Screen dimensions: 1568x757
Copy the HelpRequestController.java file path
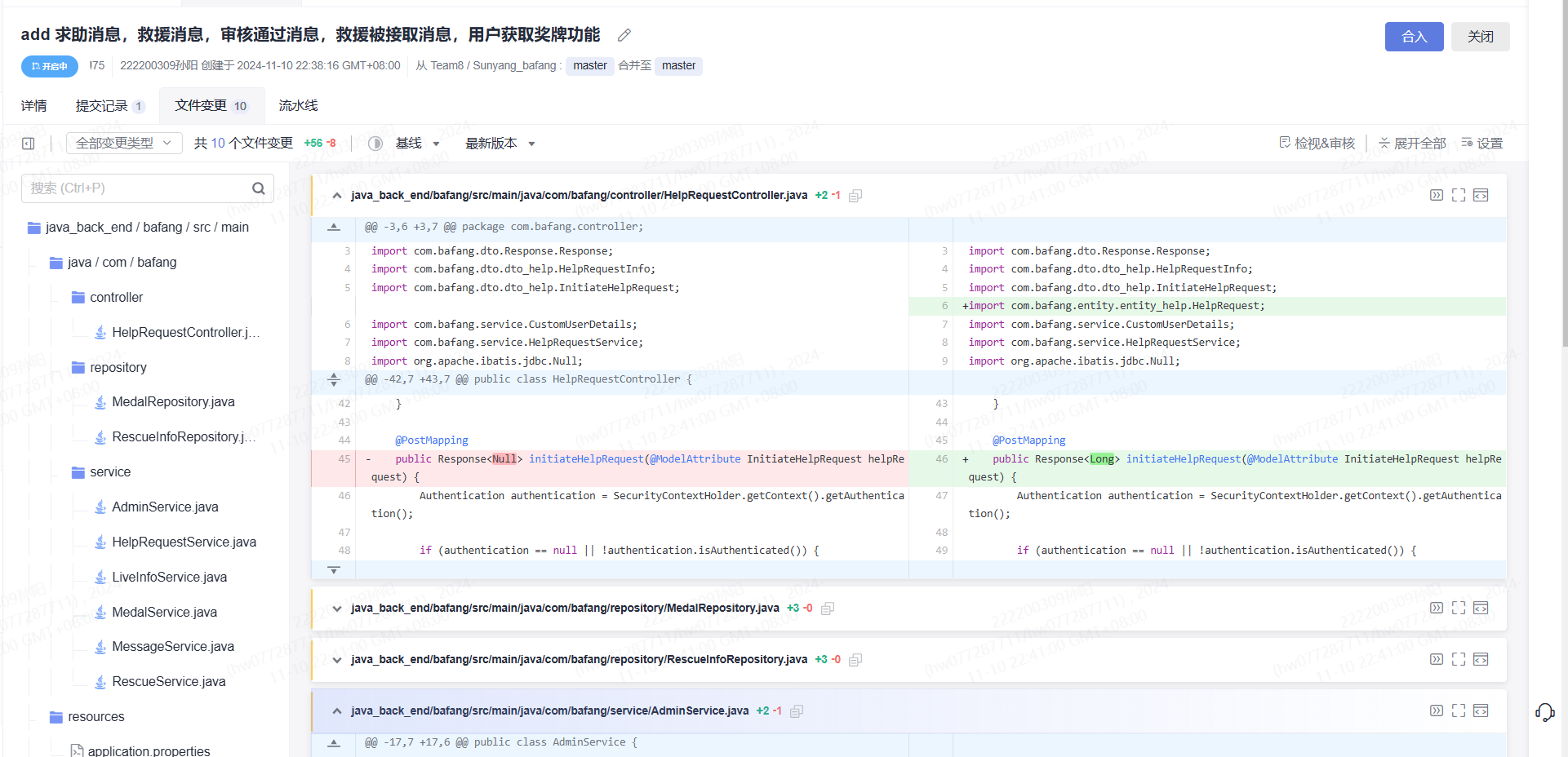click(x=855, y=196)
